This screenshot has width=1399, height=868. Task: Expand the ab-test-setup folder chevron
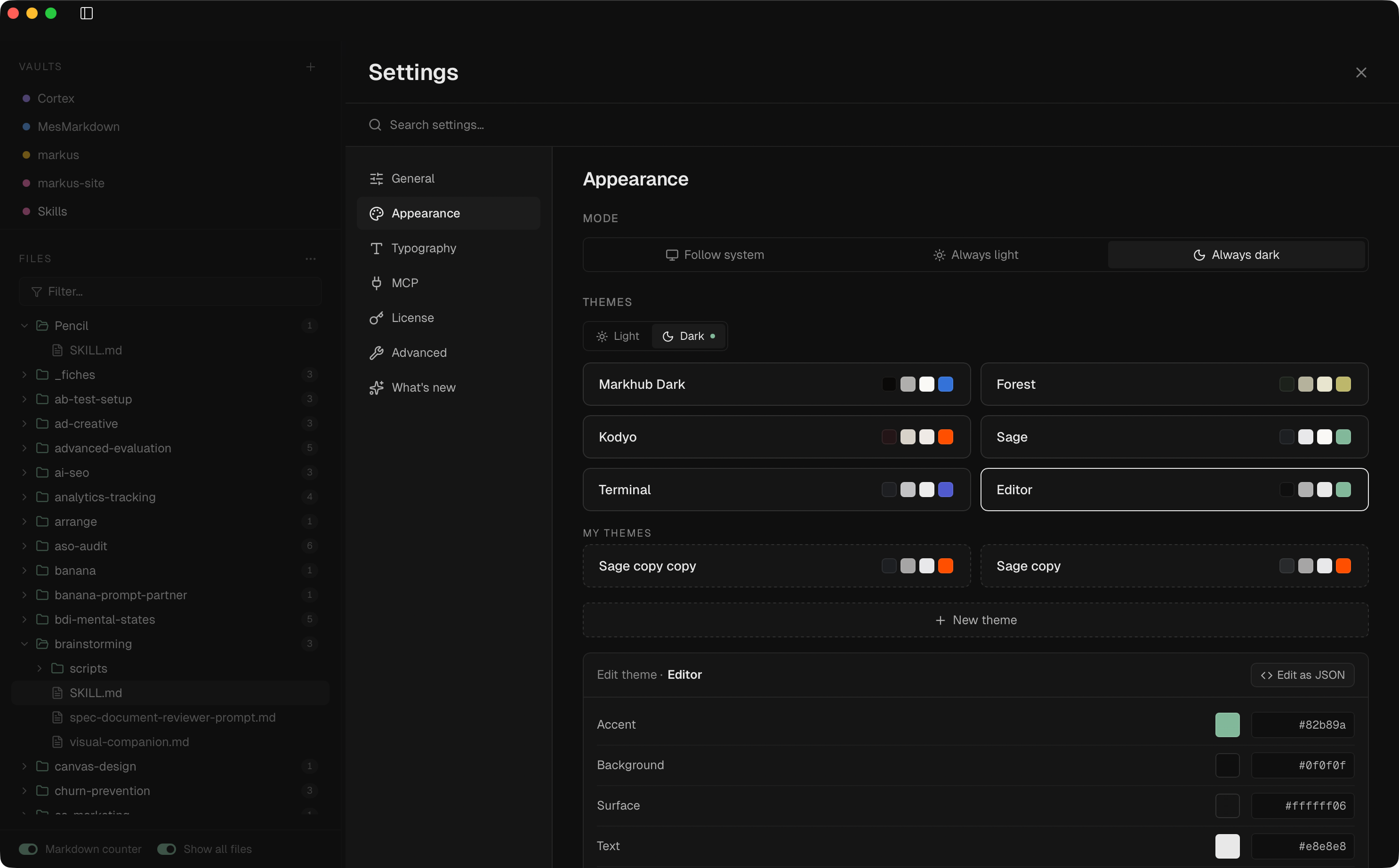click(x=24, y=399)
